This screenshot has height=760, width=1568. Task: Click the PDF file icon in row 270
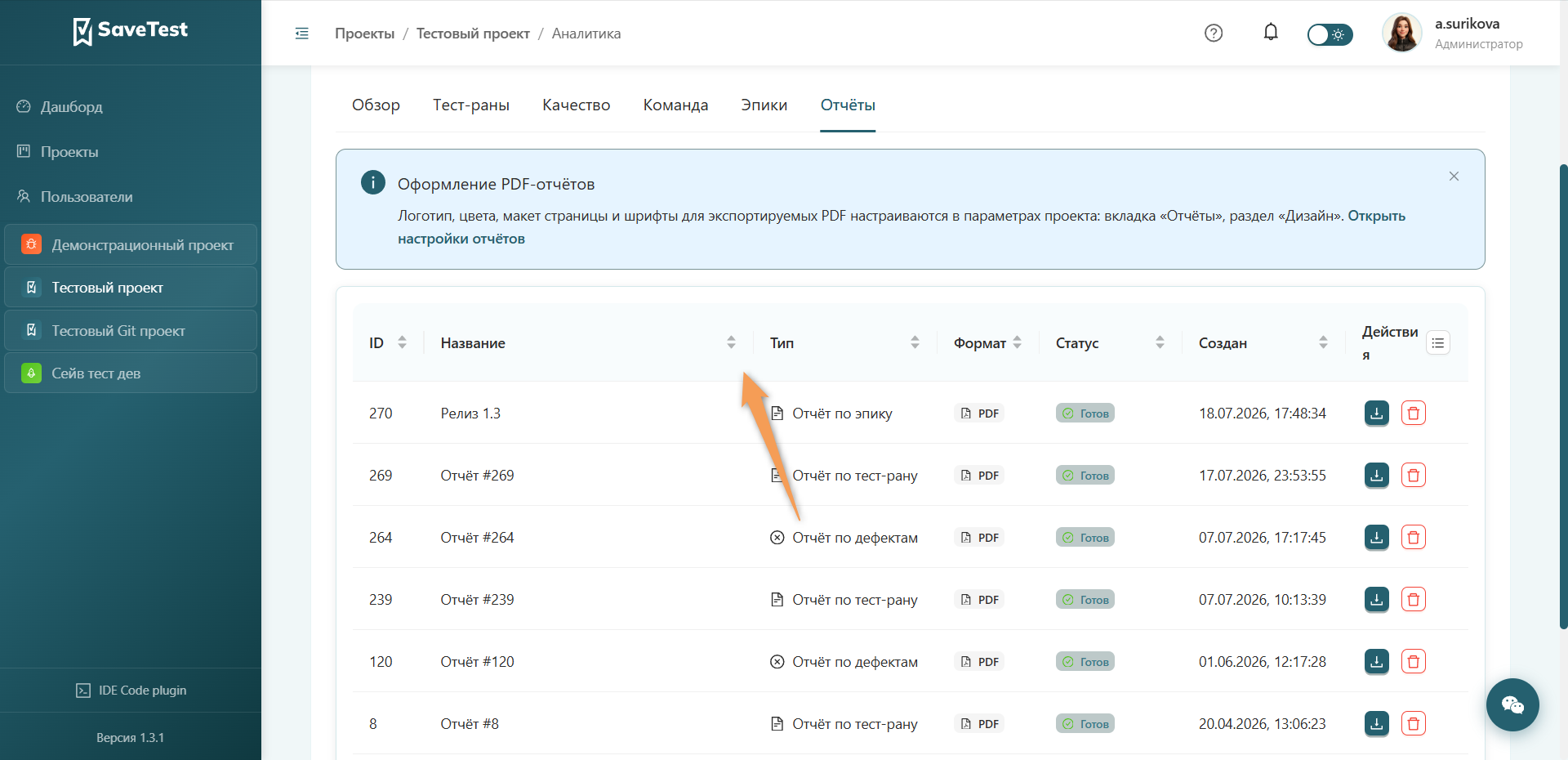pyautogui.click(x=966, y=414)
